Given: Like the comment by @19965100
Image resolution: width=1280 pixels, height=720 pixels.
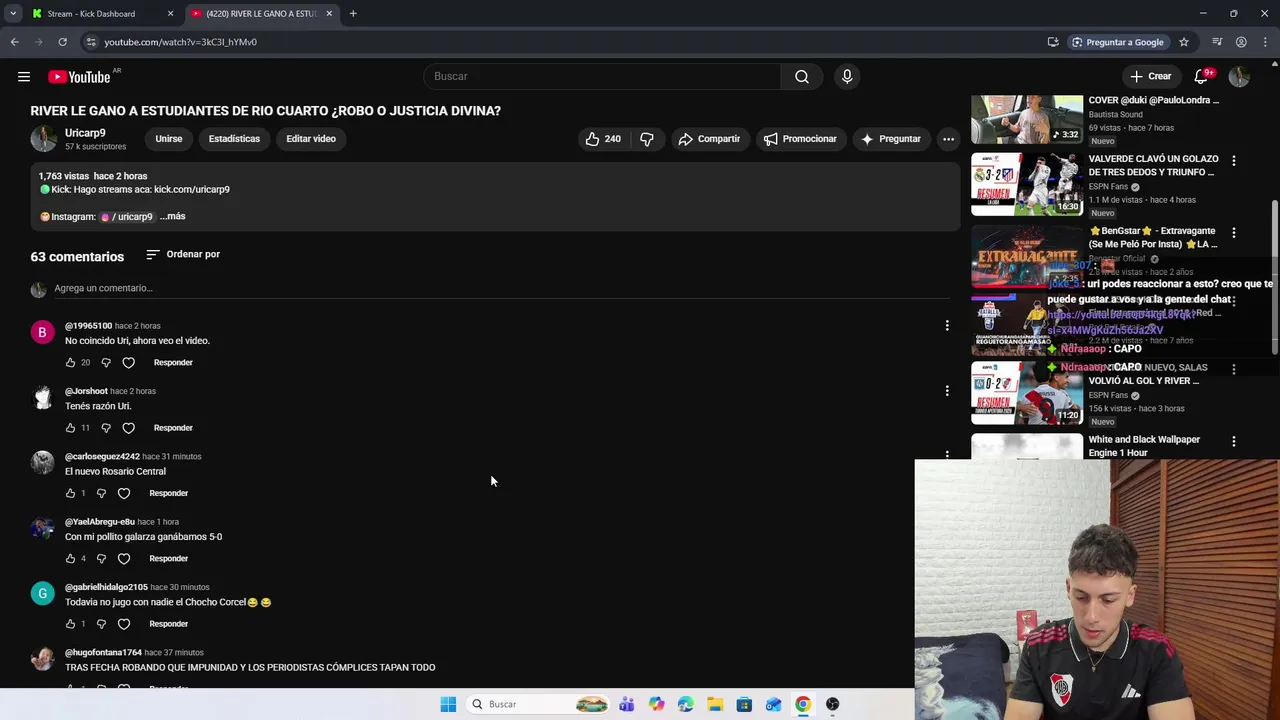Looking at the screenshot, I should (70, 362).
